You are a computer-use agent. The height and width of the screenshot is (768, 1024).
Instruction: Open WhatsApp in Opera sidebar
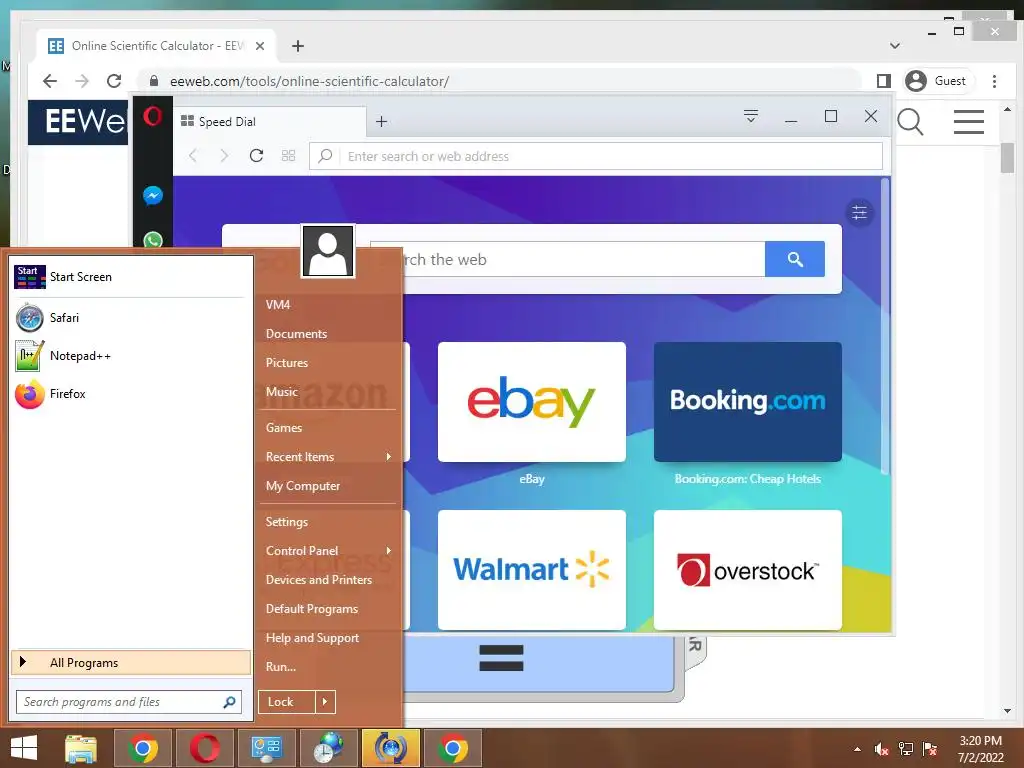click(153, 240)
